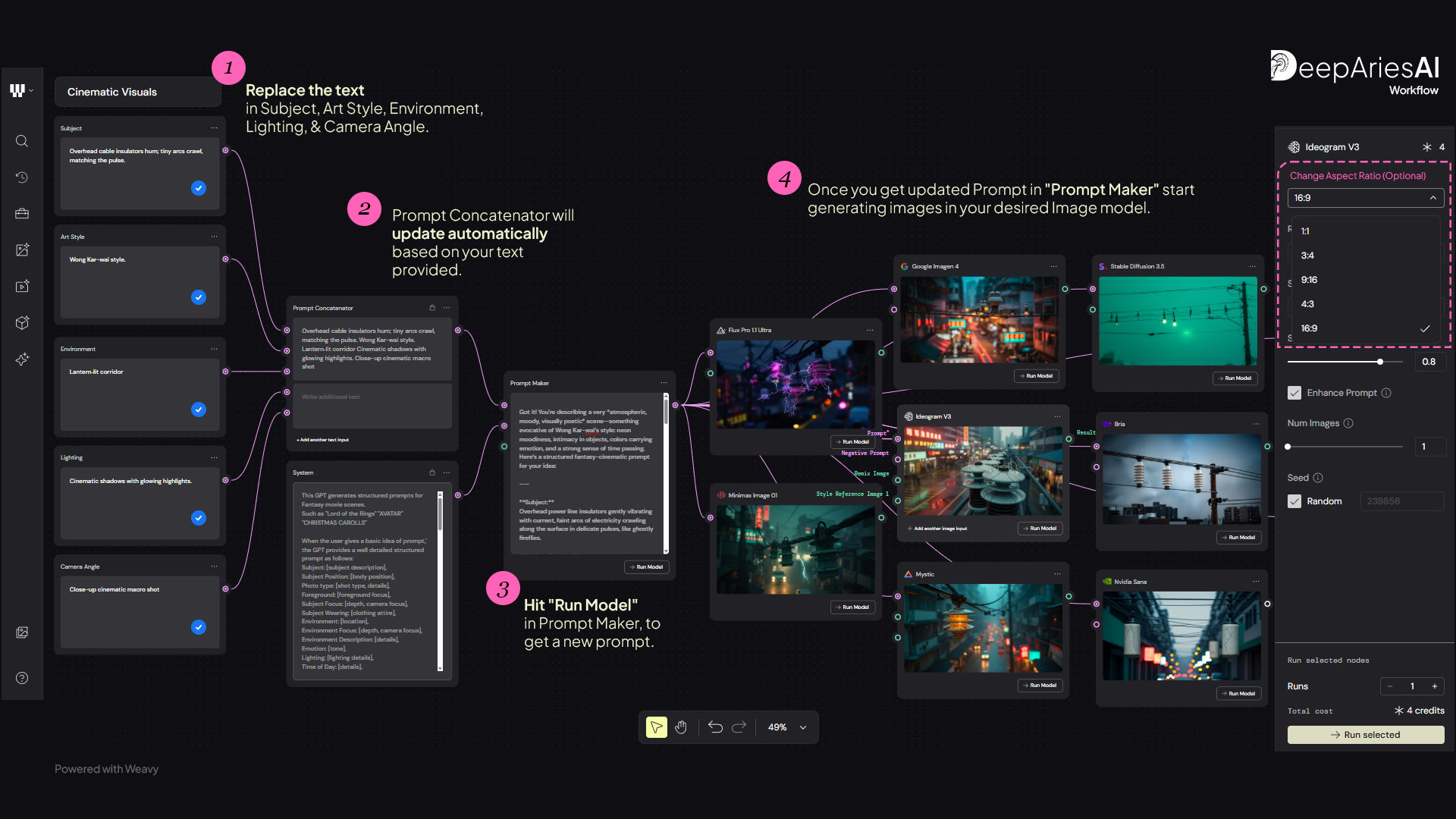Open the video models sidebar icon
Viewport: 1456px width, 819px height.
pos(22,287)
